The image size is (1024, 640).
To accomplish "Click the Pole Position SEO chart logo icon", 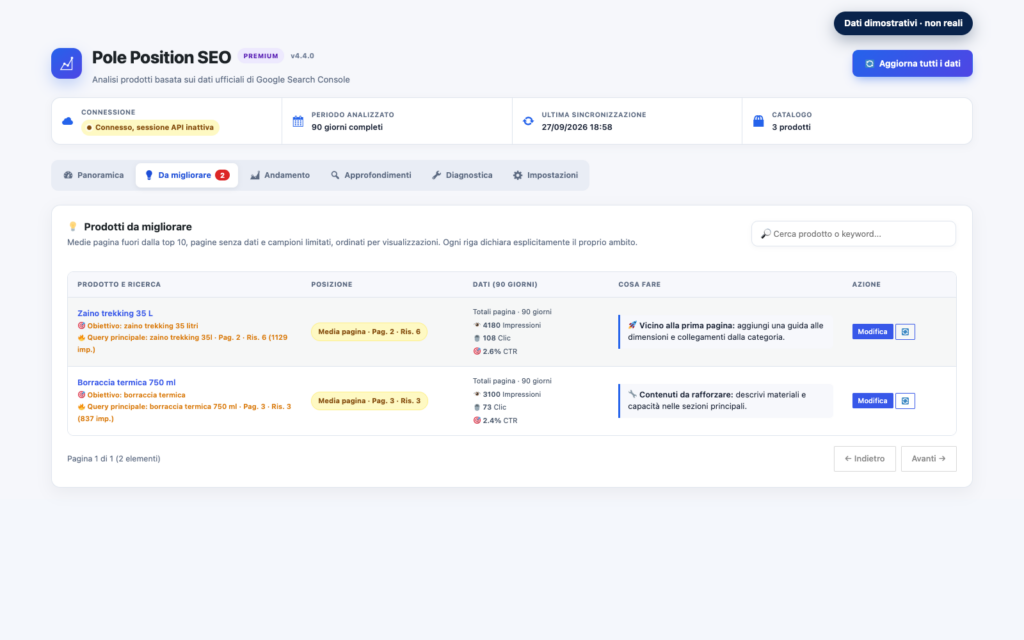I will coord(67,63).
